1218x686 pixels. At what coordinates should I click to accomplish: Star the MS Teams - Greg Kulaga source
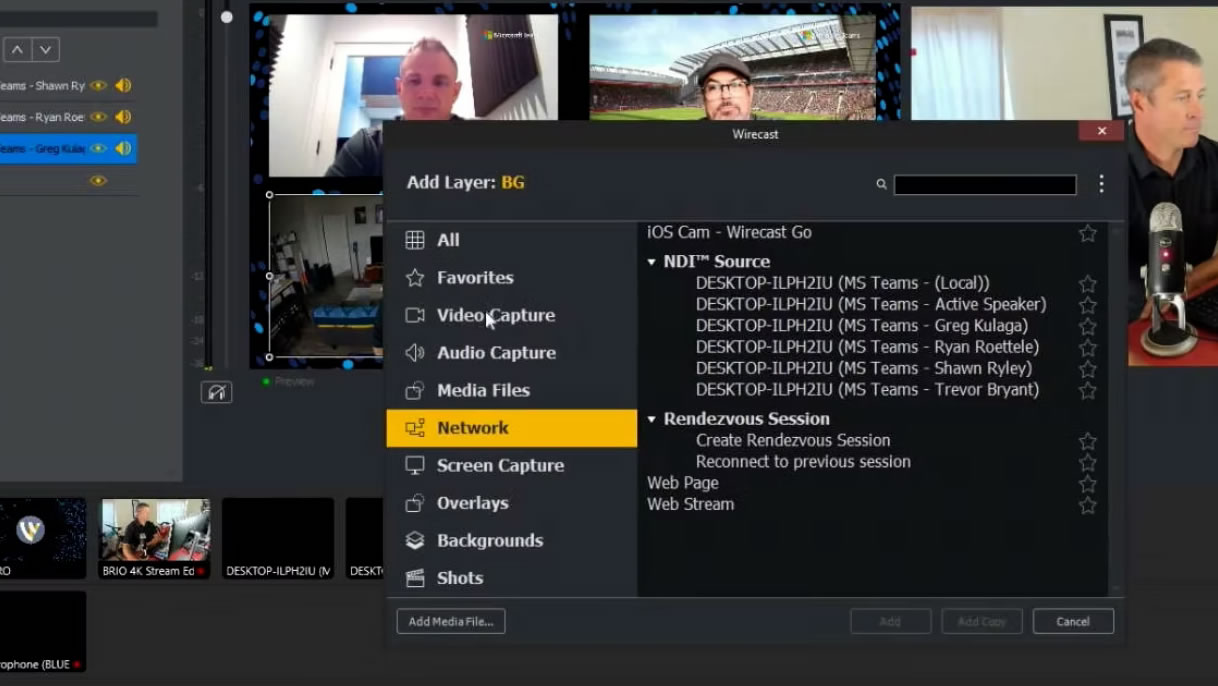pos(1088,326)
